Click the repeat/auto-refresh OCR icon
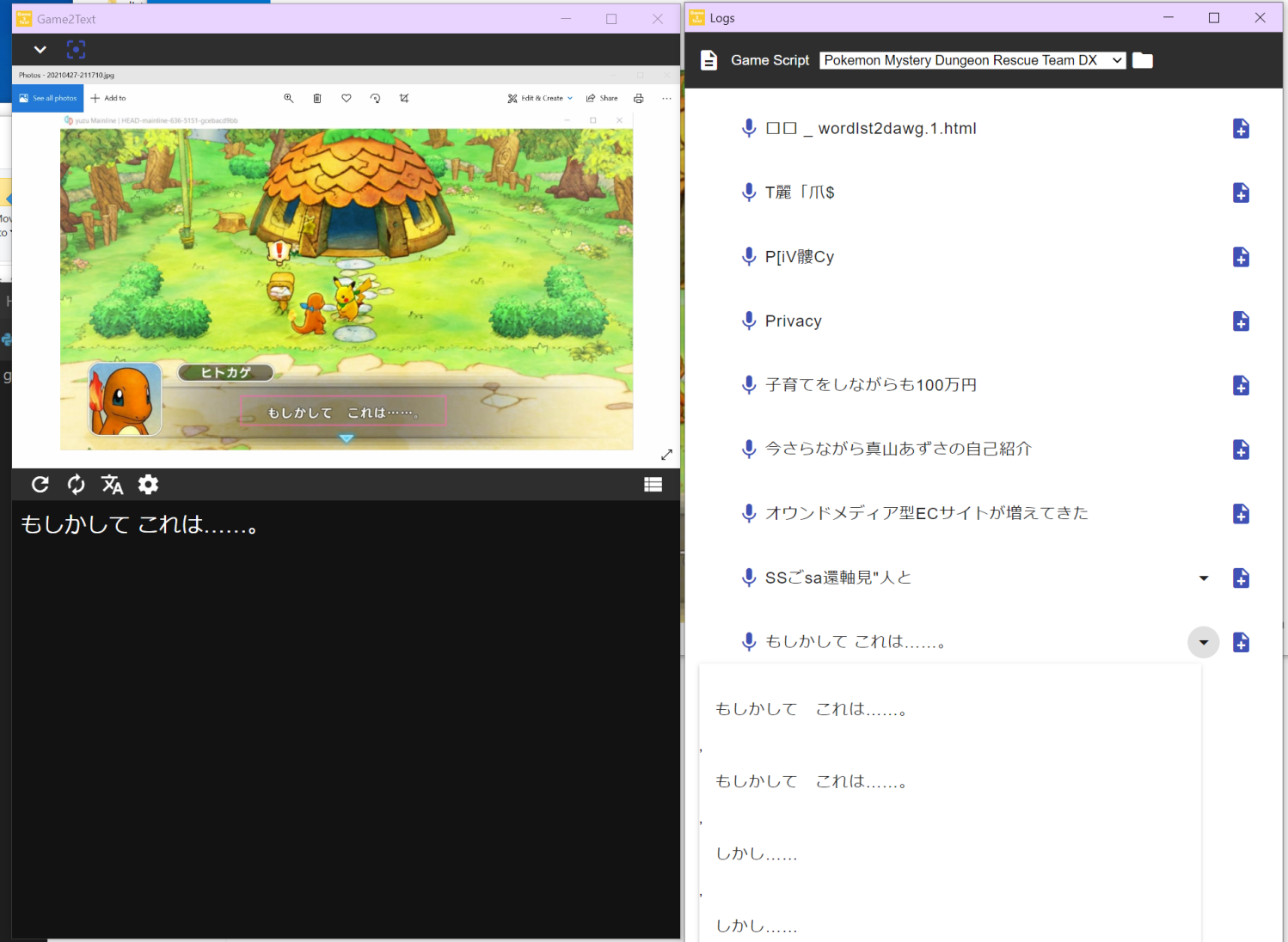The image size is (1288, 942). 76,485
